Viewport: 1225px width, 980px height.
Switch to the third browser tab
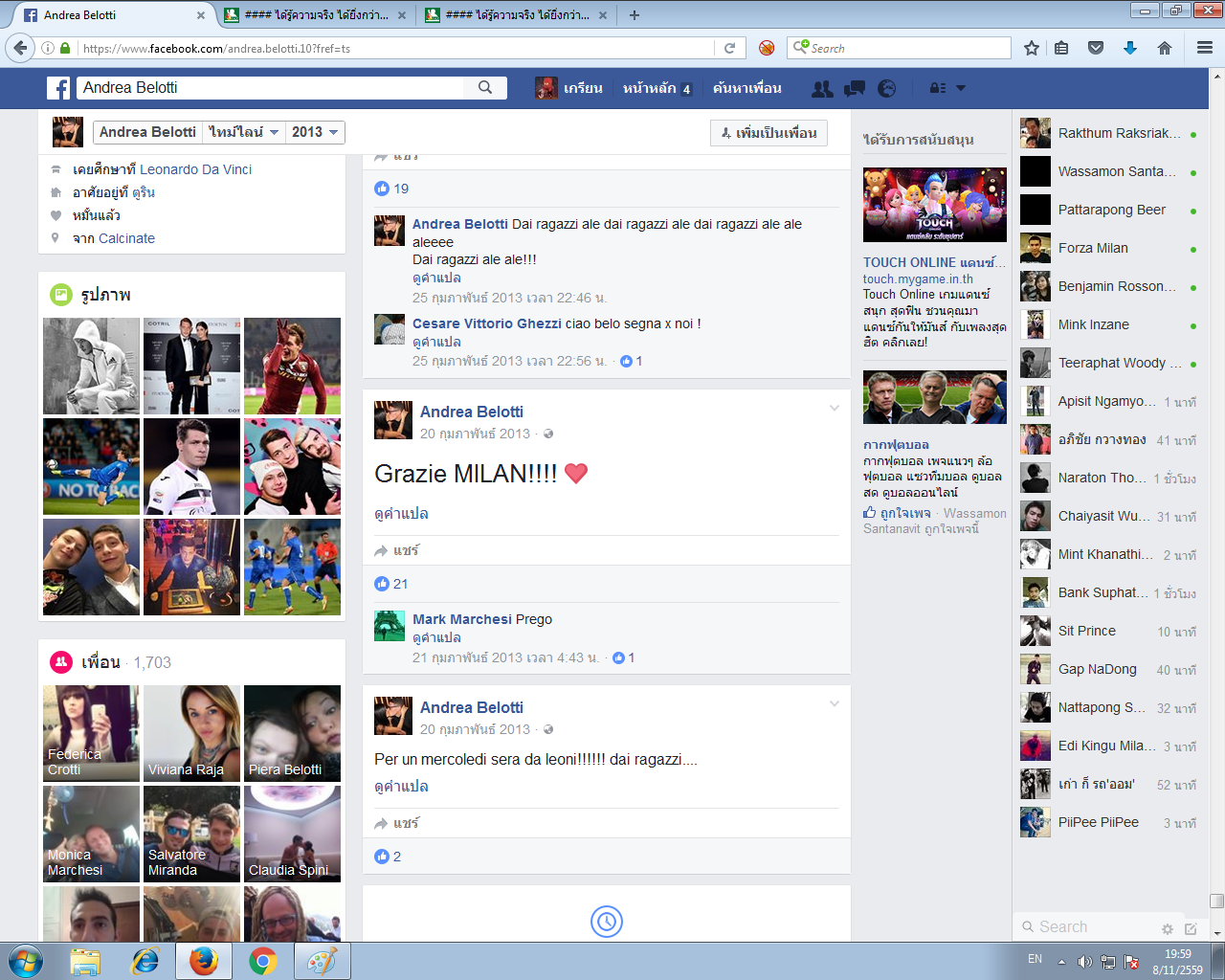(518, 15)
